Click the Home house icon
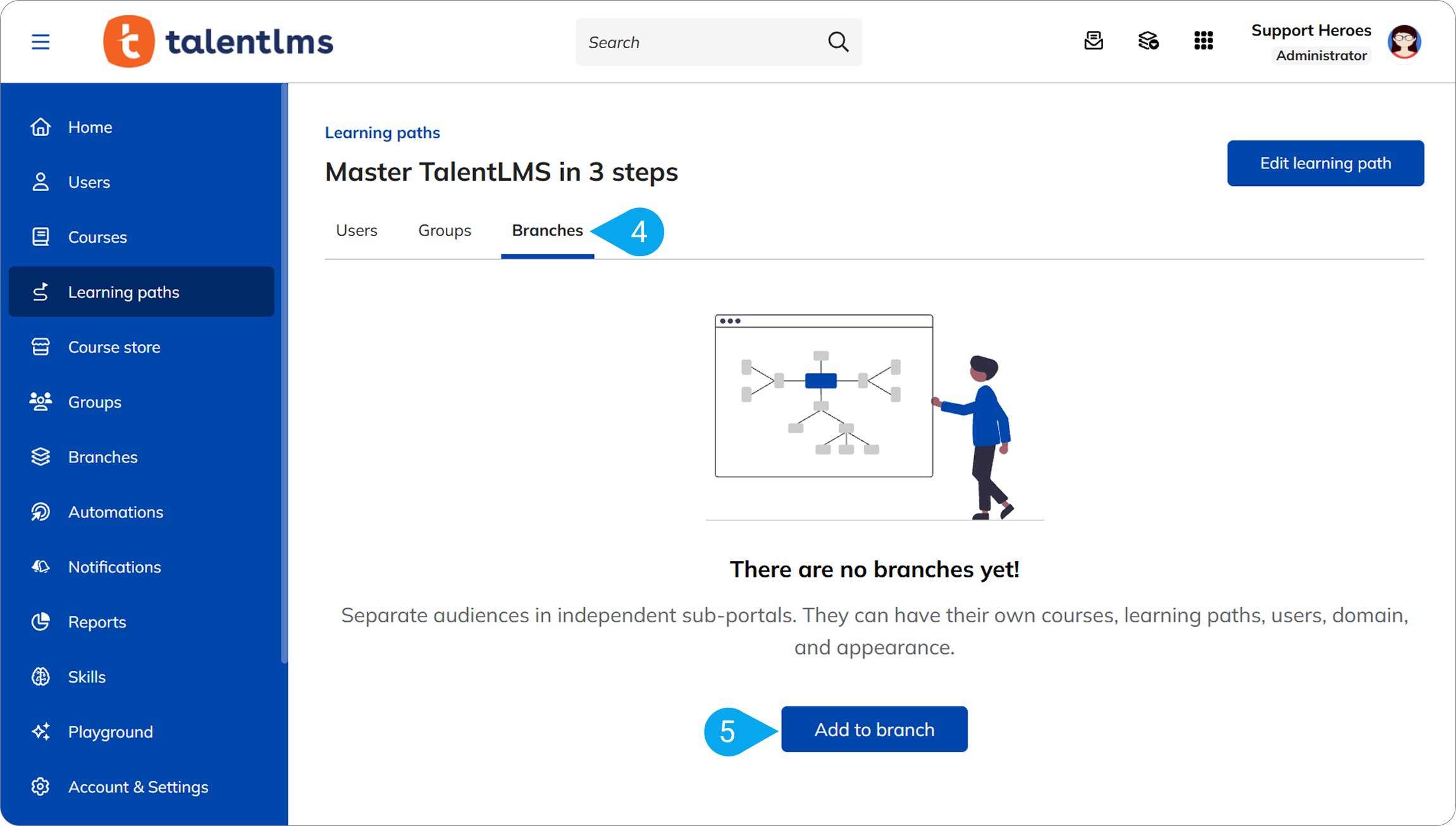The height and width of the screenshot is (826, 1456). coord(40,126)
